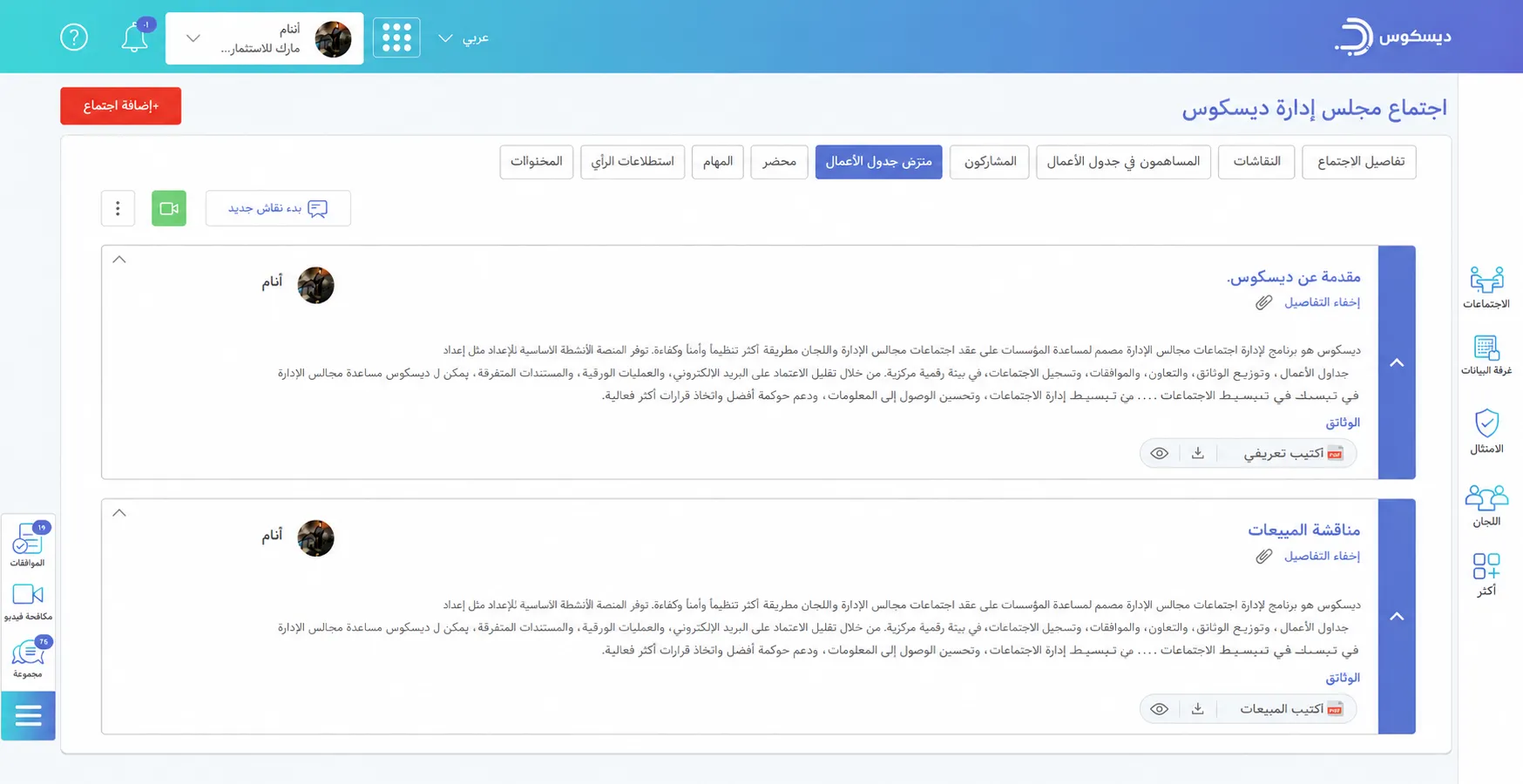The width and height of the screenshot is (1523, 784).
Task: Switch to المهام tab
Action: [x=718, y=162]
